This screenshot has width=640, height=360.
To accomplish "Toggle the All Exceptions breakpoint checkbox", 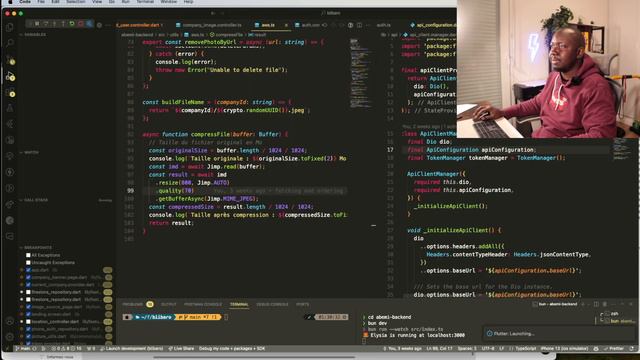I will [28, 255].
